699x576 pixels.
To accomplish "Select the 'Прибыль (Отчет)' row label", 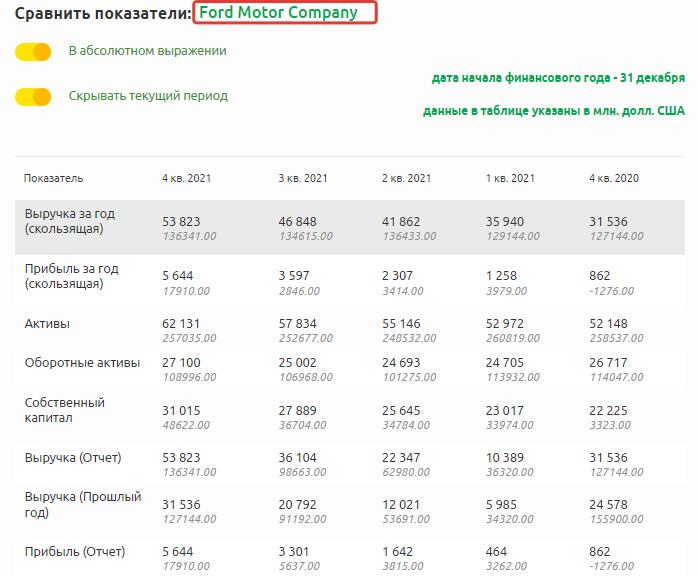I will pos(73,550).
